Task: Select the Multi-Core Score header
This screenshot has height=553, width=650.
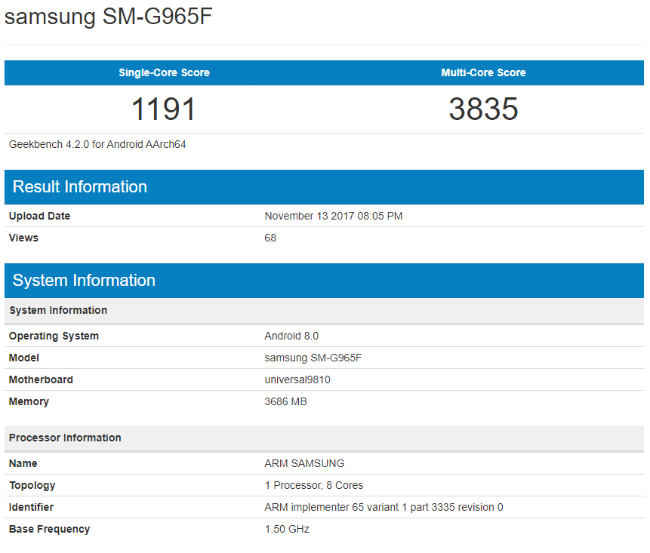Action: [x=484, y=73]
